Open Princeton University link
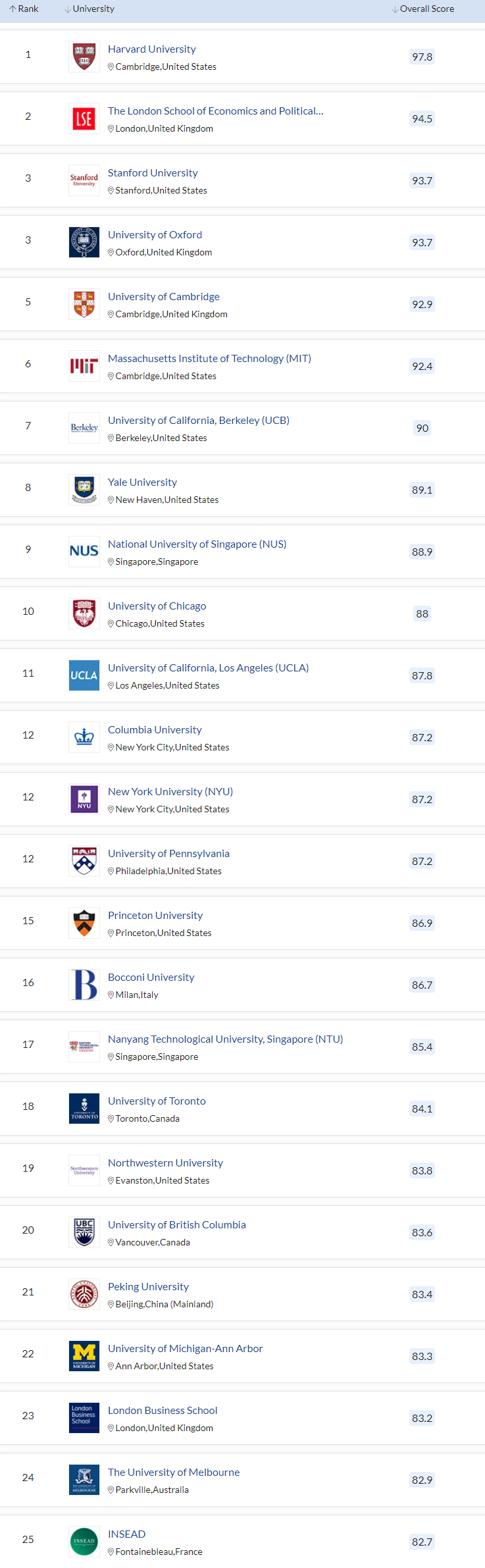Image resolution: width=485 pixels, height=1568 pixels. (x=155, y=916)
